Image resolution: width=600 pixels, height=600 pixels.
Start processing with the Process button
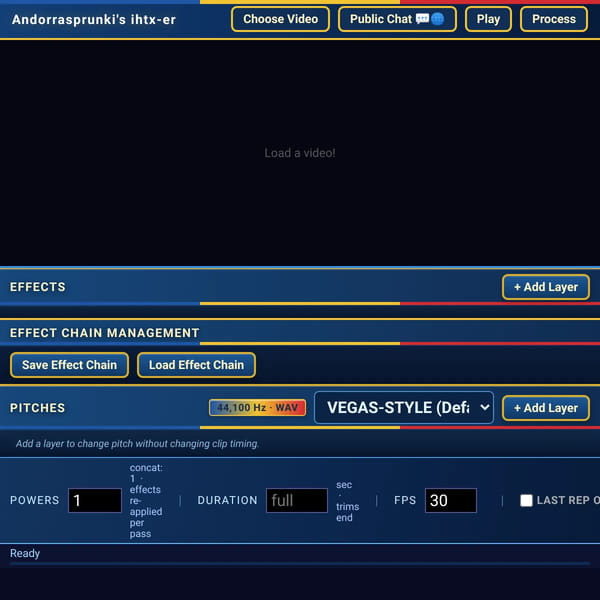[x=554, y=19]
